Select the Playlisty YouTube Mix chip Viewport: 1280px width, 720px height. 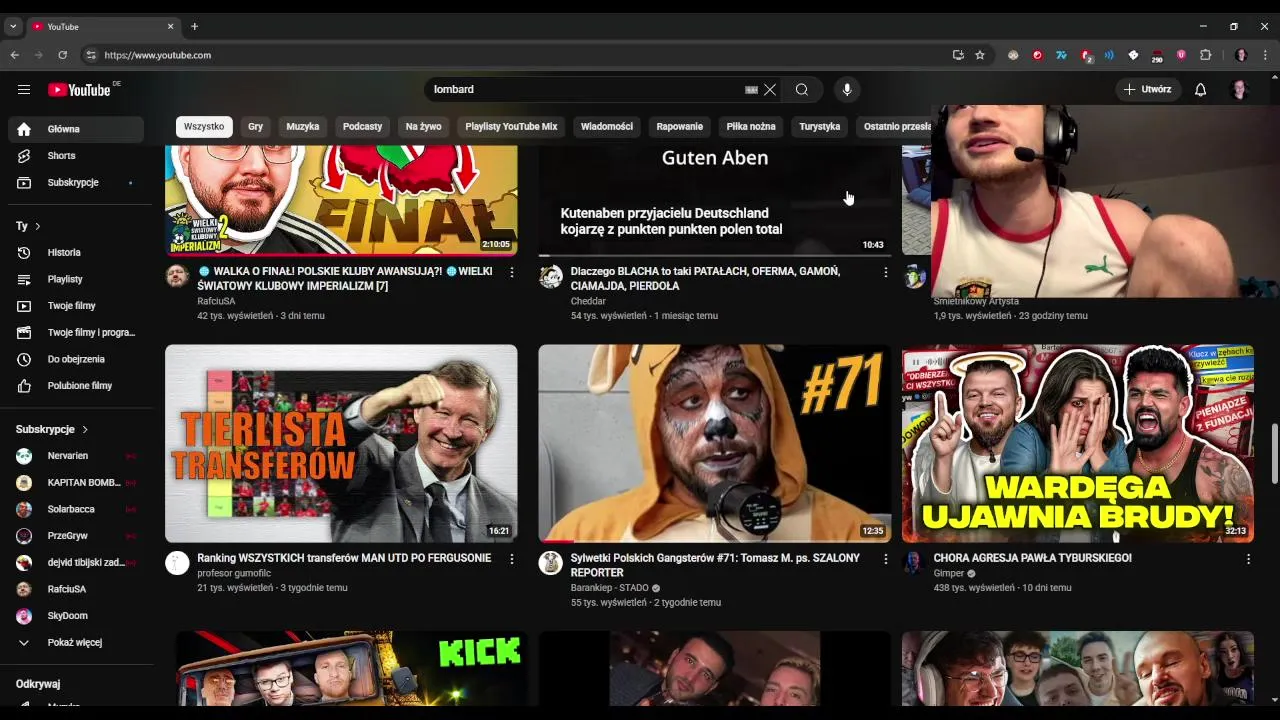coord(511,127)
